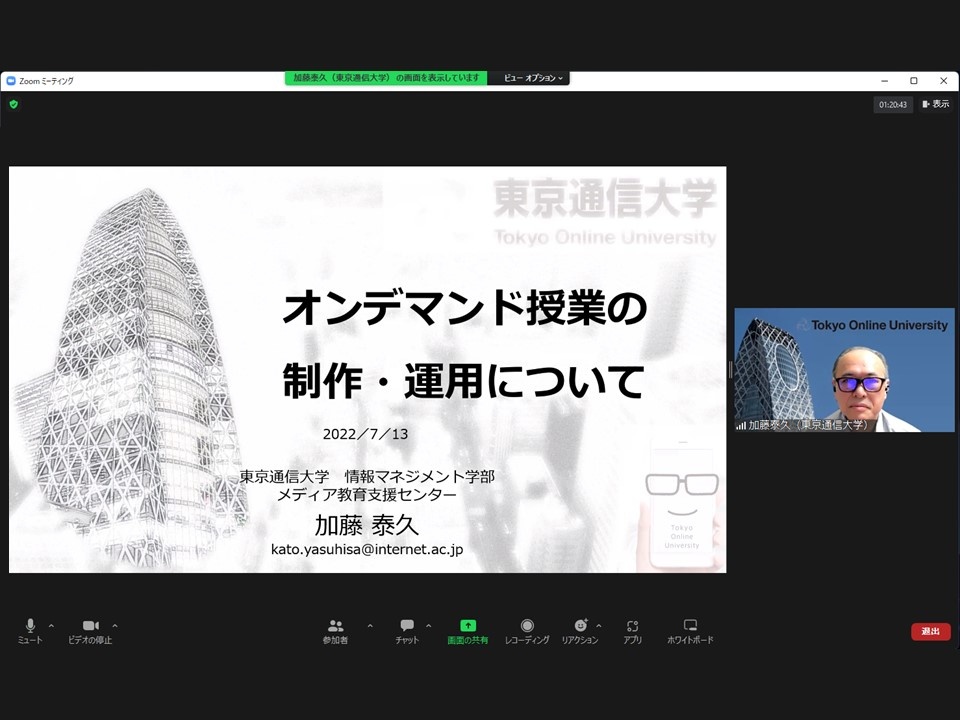
Task: Click the green share screen button (画面の共有)
Action: click(x=468, y=631)
